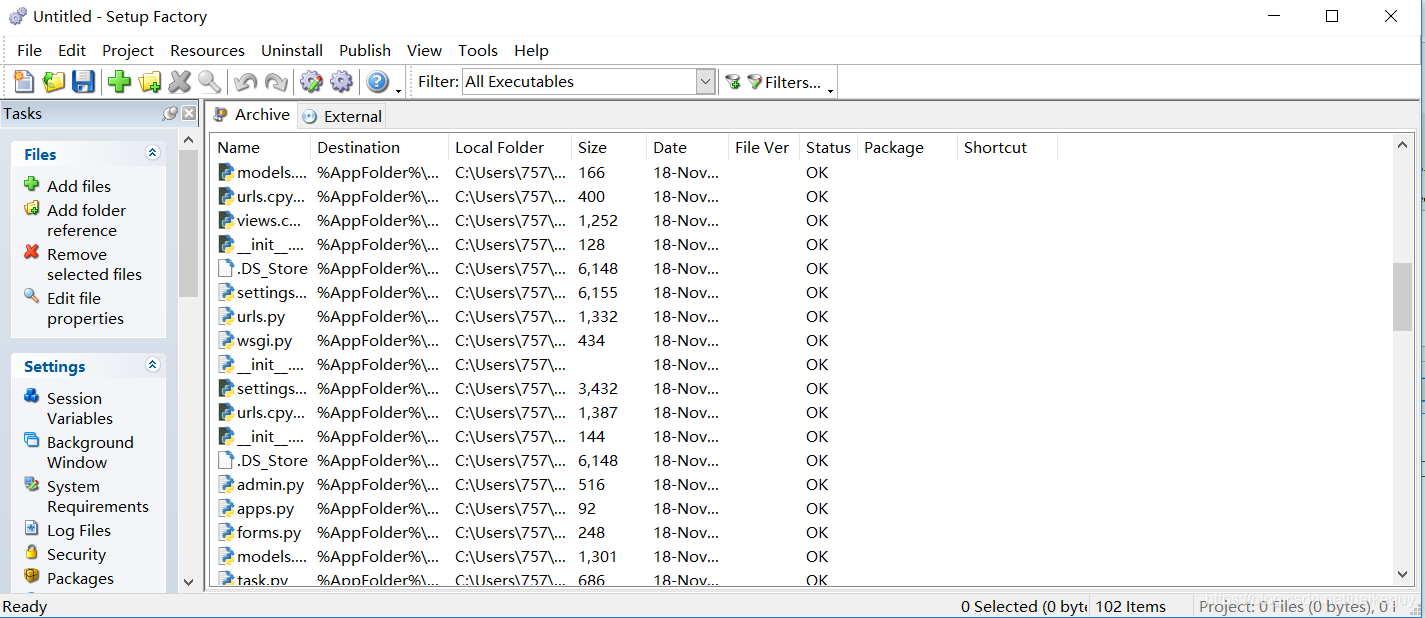Open file properties via the magnifier toolbar icon
The image size is (1425, 618).
209,82
